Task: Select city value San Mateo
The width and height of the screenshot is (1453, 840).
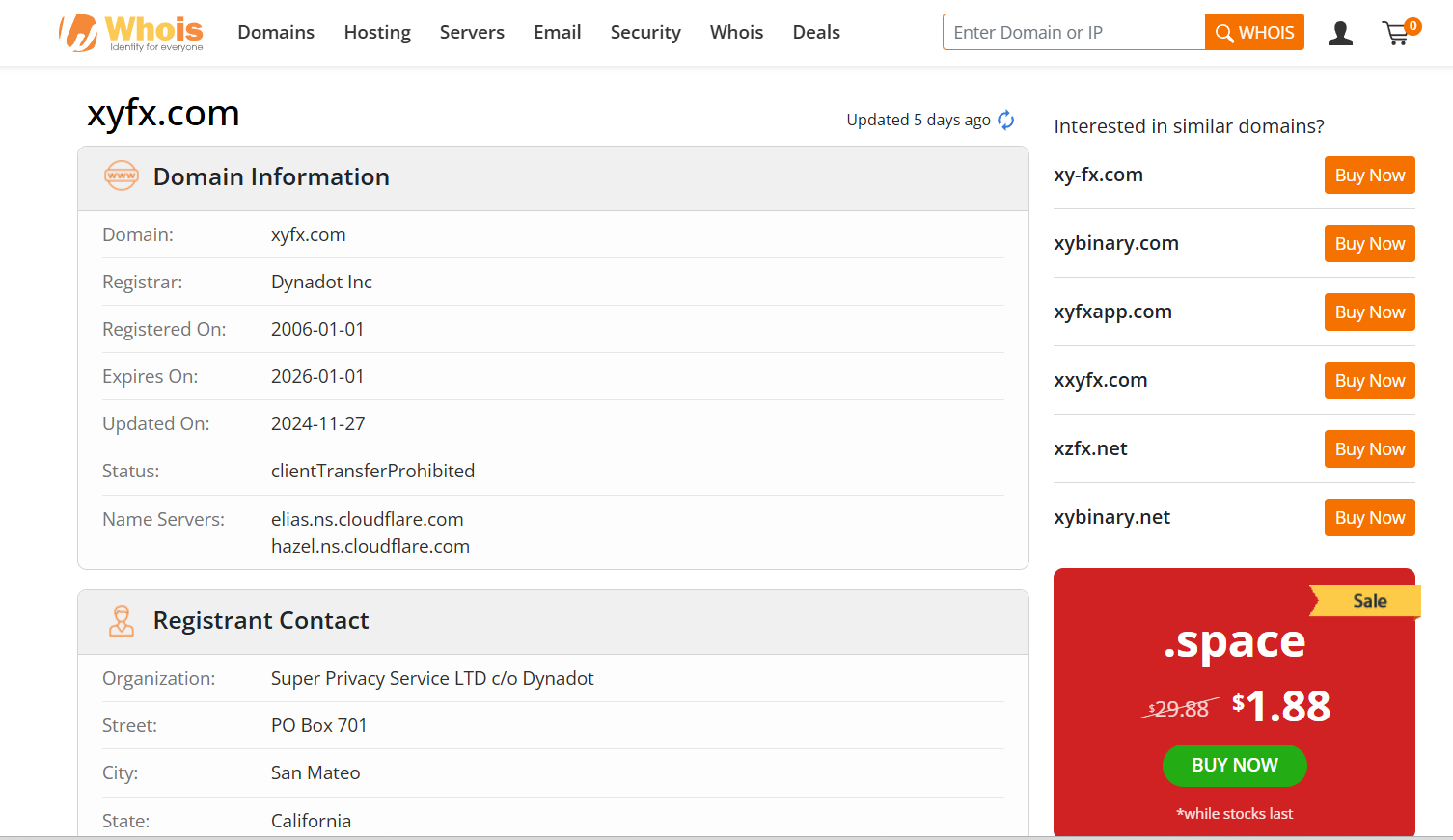Action: [x=315, y=772]
